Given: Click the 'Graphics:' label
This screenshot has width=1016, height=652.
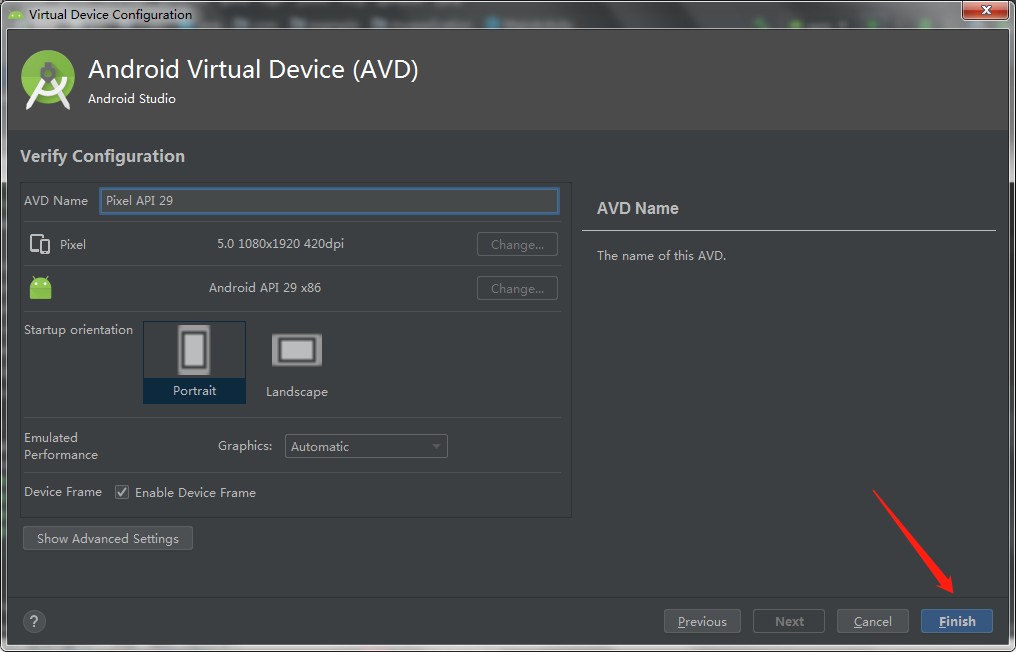Looking at the screenshot, I should point(245,446).
